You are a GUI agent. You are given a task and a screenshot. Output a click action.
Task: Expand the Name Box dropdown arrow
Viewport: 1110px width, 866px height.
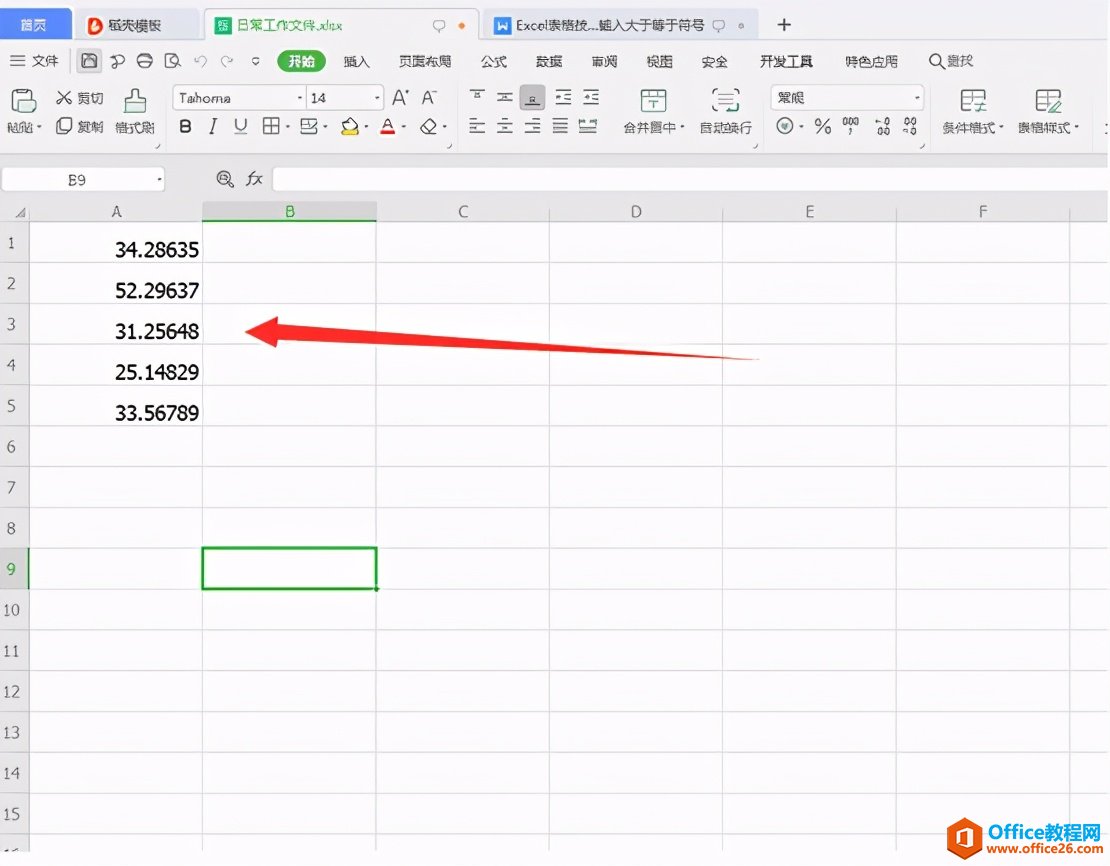click(x=159, y=180)
